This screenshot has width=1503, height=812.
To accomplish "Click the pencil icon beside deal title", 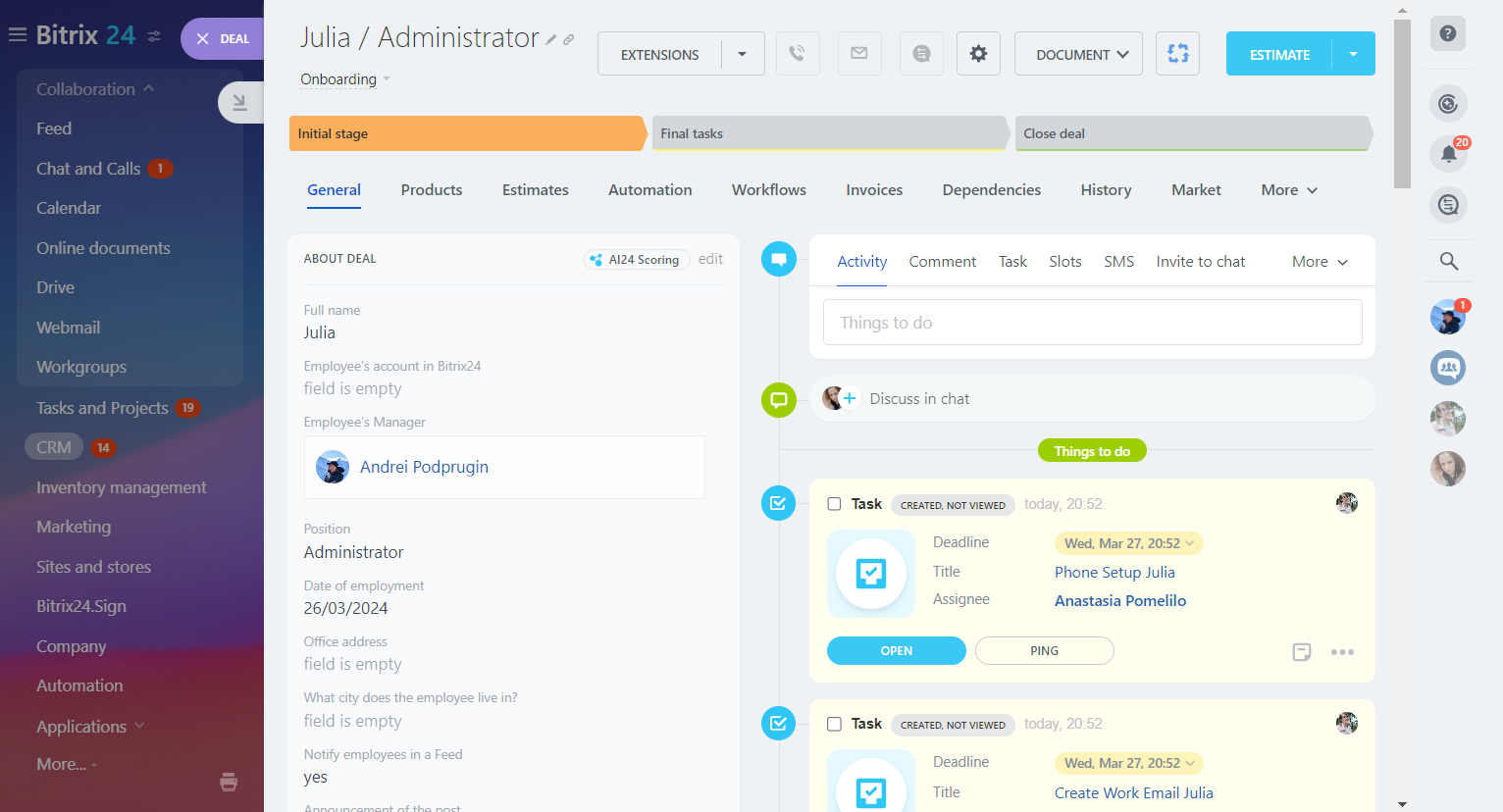I will pos(551,40).
